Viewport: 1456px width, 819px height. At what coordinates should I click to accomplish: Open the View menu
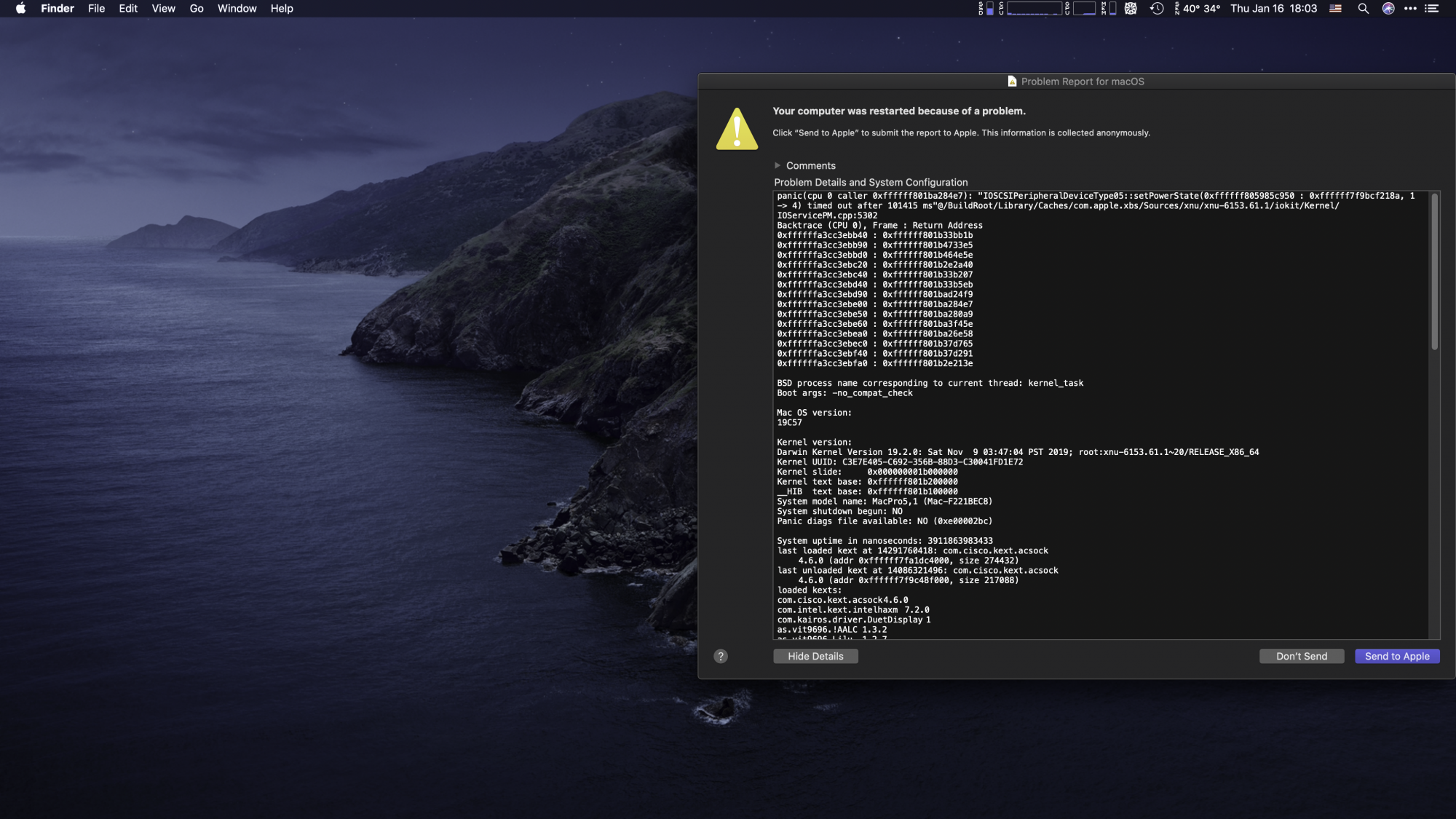(163, 9)
